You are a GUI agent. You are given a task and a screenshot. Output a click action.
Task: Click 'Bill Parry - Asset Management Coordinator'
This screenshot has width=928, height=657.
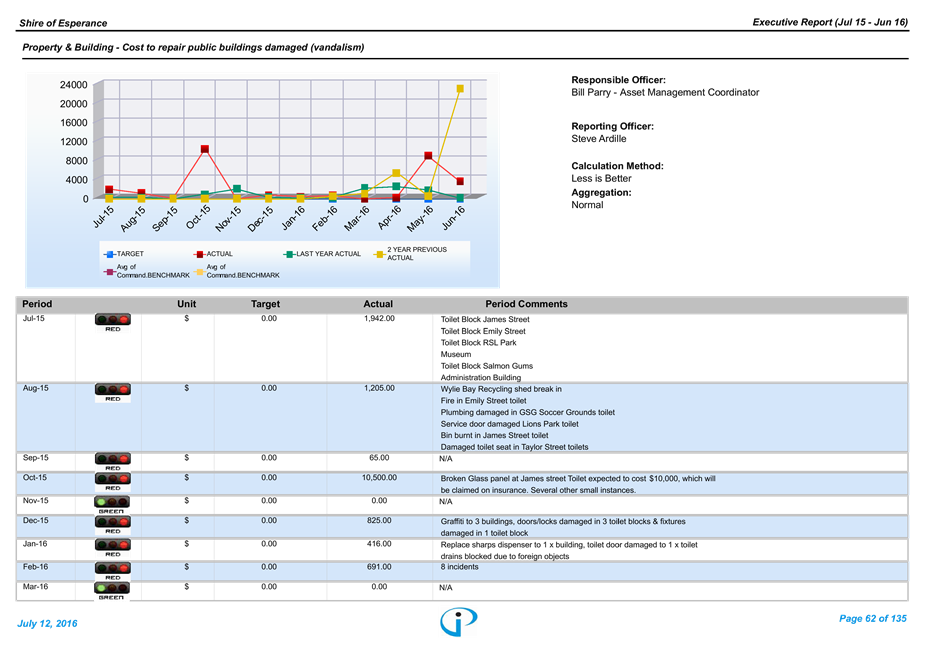click(x=665, y=92)
